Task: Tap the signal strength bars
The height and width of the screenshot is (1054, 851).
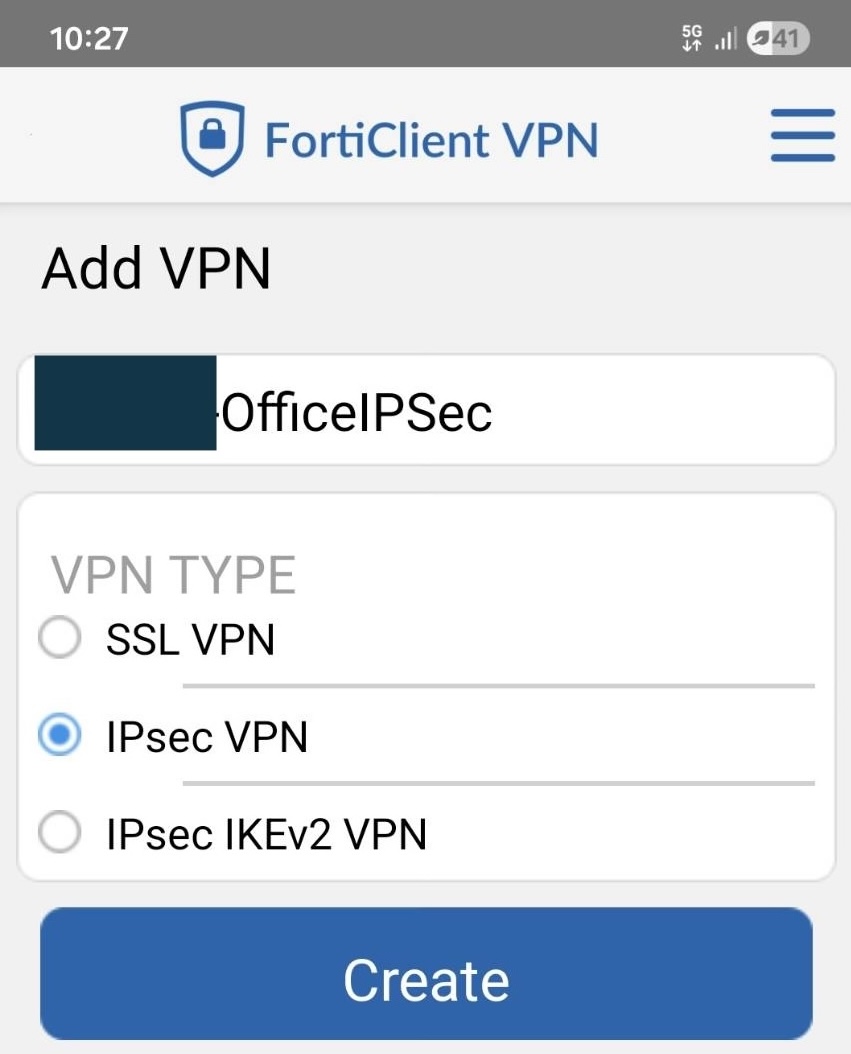Action: (725, 40)
